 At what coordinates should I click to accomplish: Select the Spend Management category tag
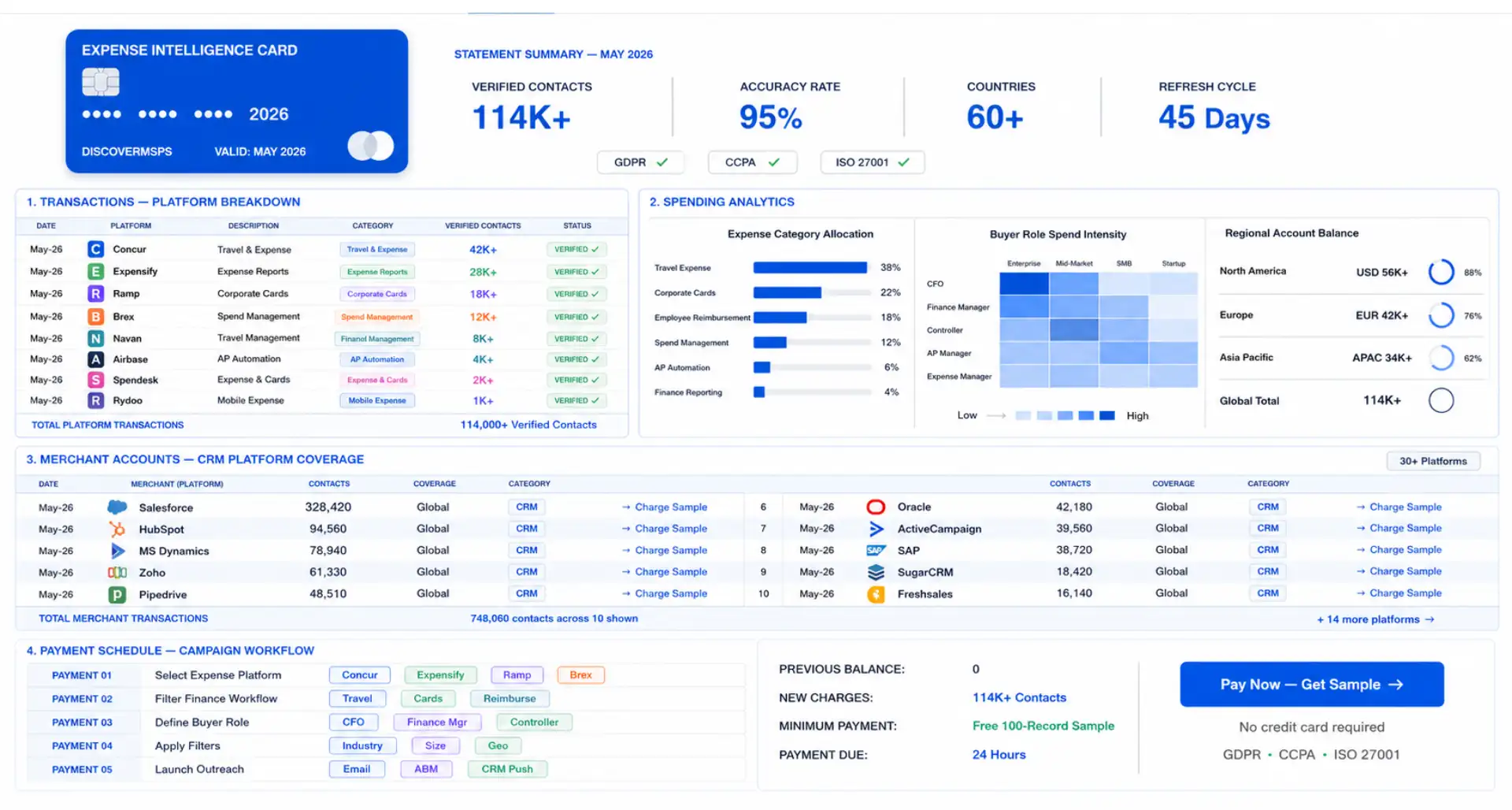(x=377, y=317)
